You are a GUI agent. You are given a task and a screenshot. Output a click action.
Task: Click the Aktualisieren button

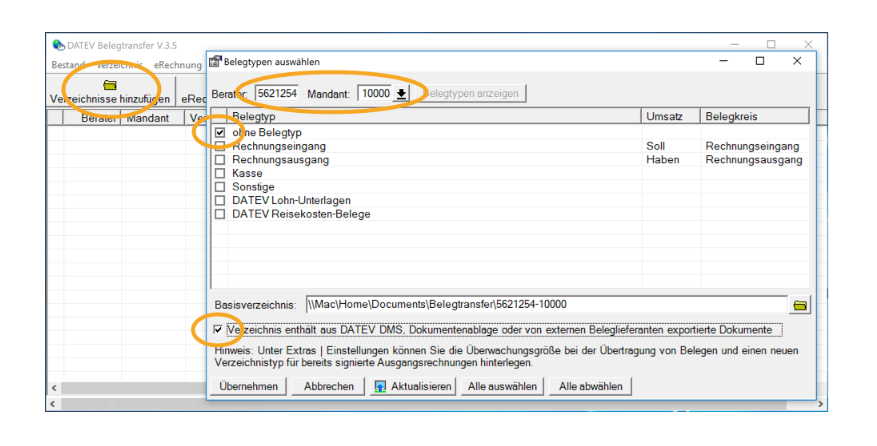[x=413, y=386]
